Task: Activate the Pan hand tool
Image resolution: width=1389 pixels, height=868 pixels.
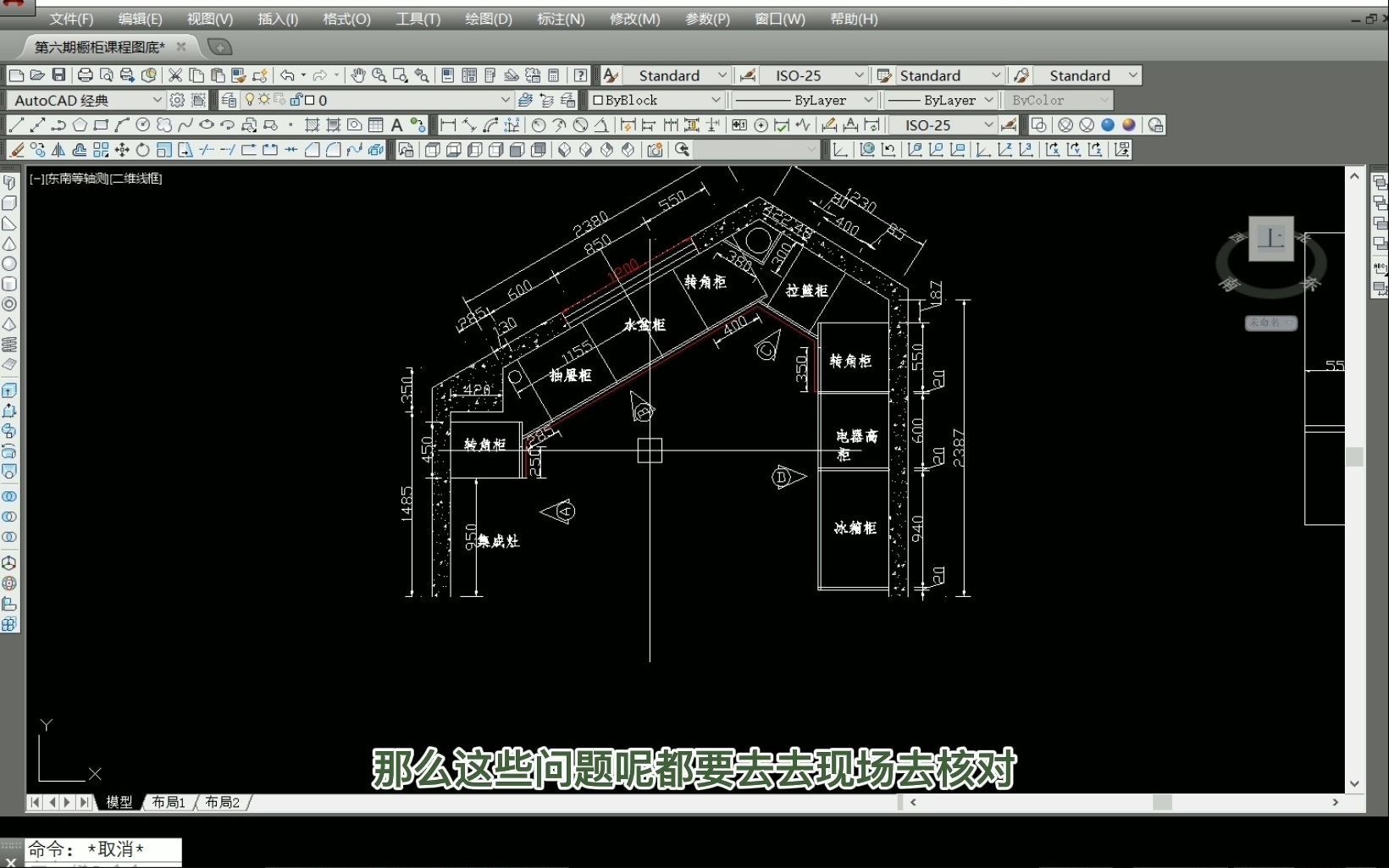Action: 358,75
